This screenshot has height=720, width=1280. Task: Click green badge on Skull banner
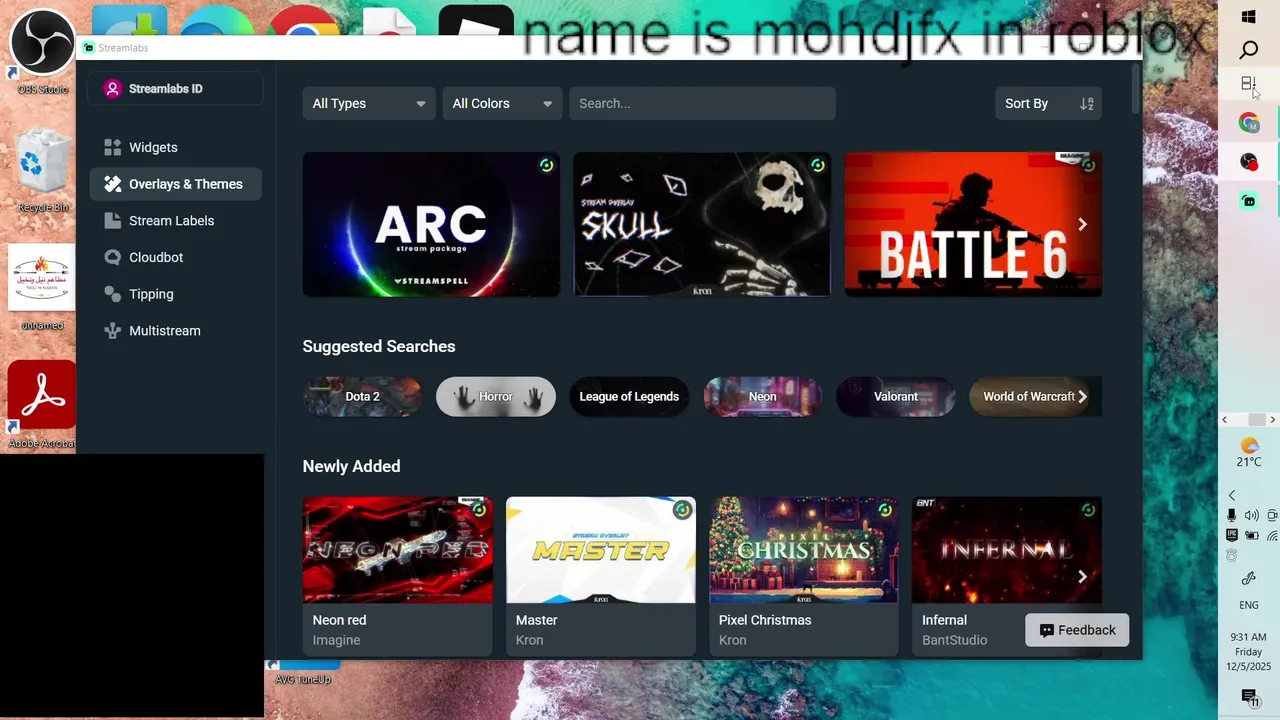818,165
